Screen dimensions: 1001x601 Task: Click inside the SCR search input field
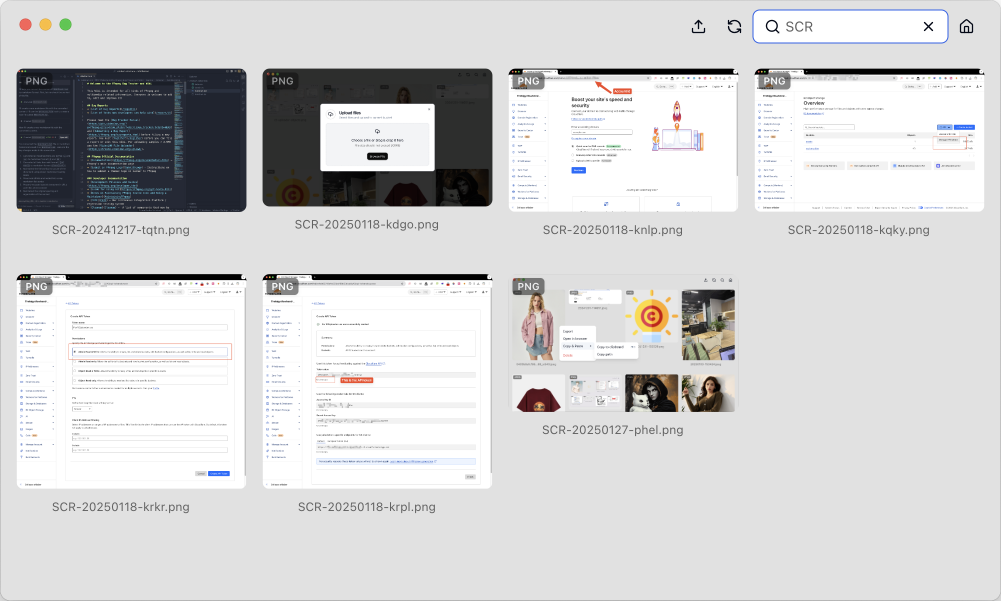point(850,26)
